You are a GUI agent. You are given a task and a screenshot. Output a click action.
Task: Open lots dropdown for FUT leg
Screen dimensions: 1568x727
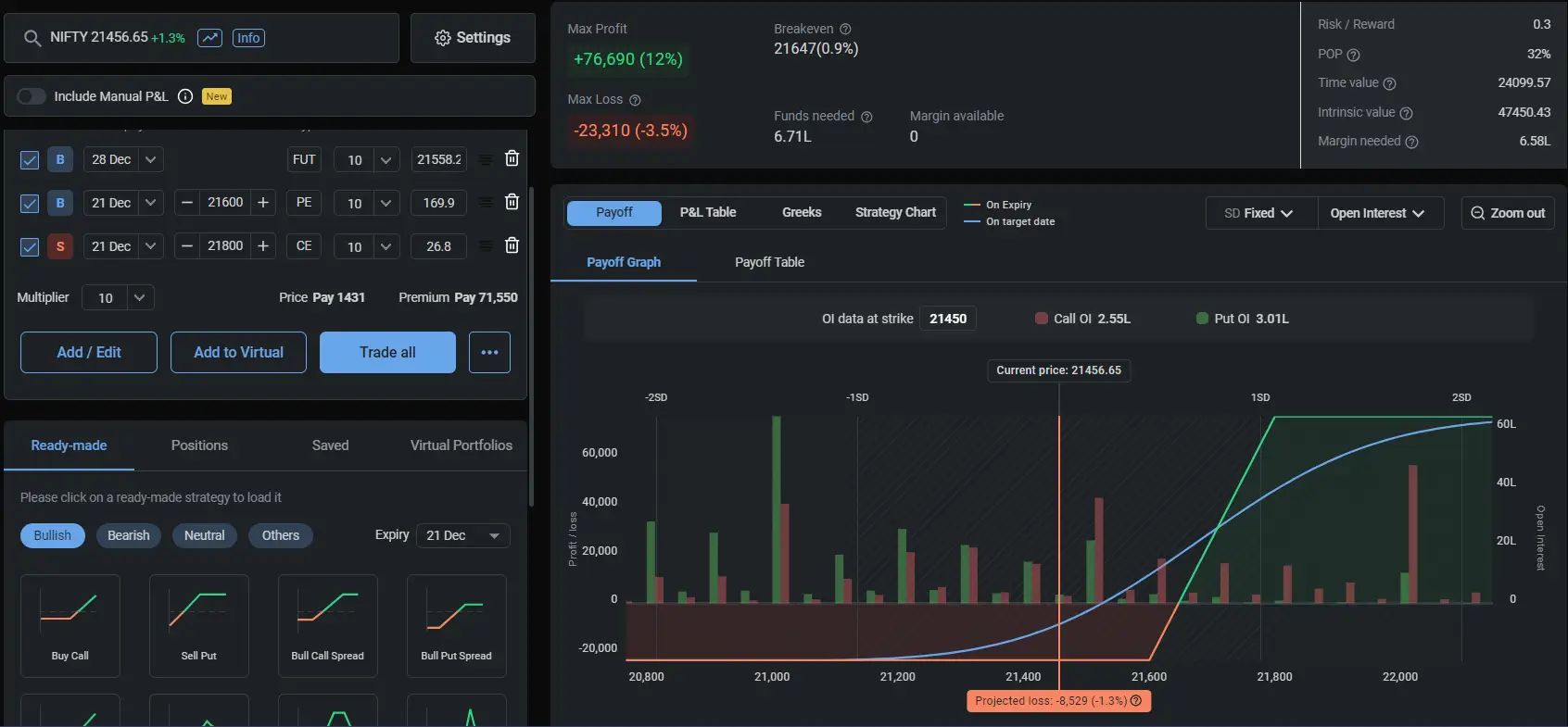point(367,159)
